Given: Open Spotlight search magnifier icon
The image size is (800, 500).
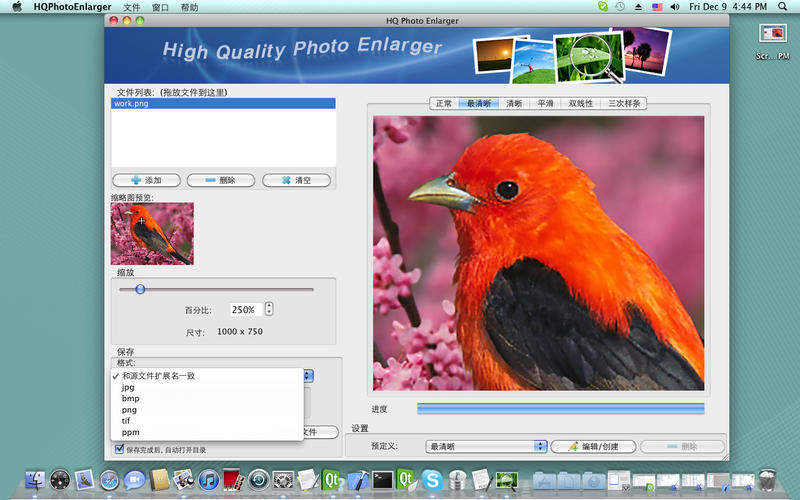Looking at the screenshot, I should click(783, 7).
